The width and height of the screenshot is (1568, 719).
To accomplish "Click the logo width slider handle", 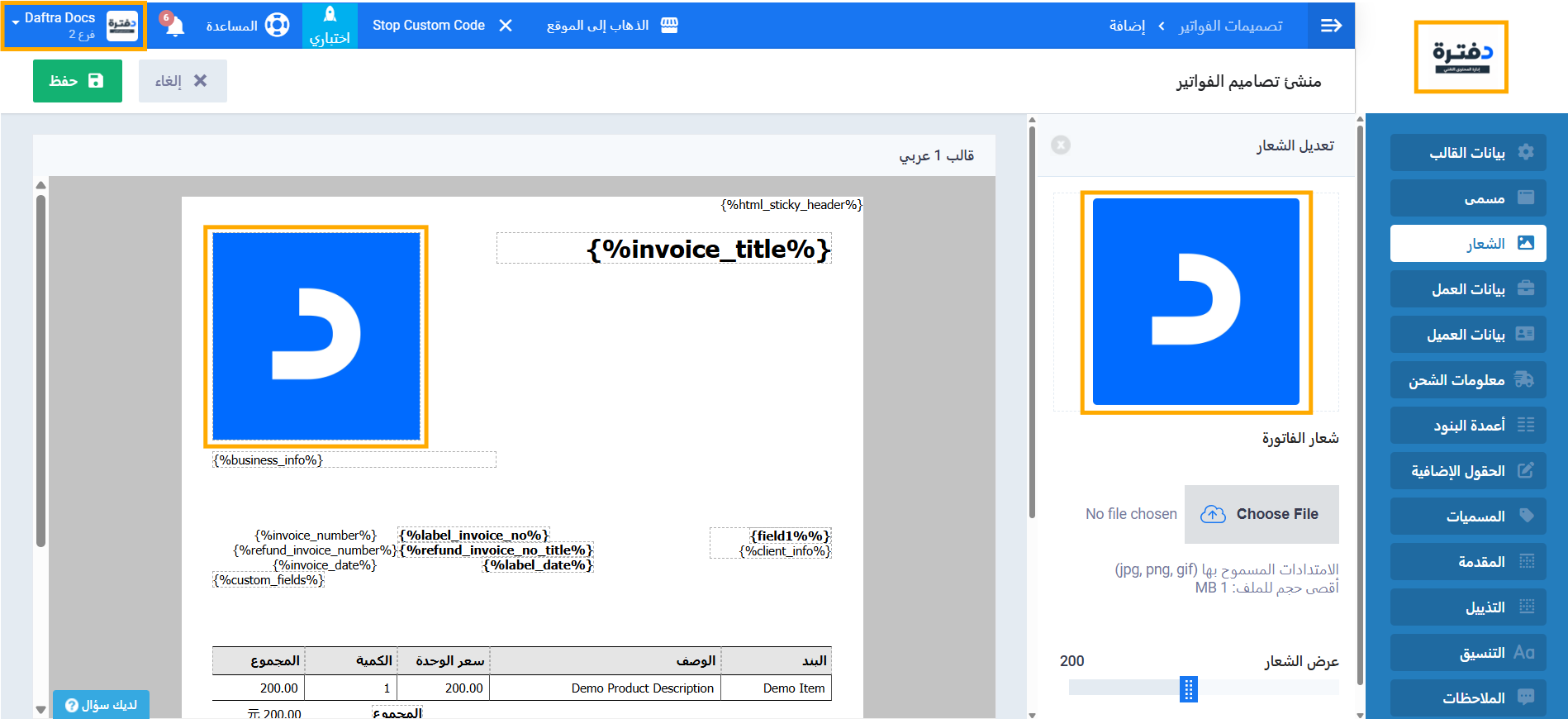I will [1188, 688].
